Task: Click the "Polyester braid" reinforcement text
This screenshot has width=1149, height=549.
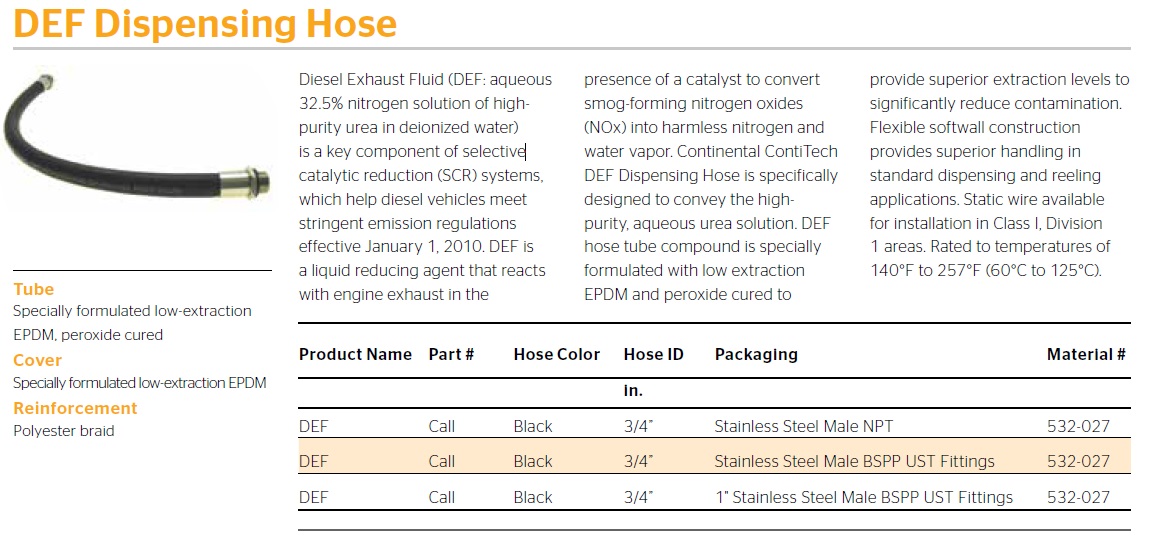Action: tap(63, 431)
